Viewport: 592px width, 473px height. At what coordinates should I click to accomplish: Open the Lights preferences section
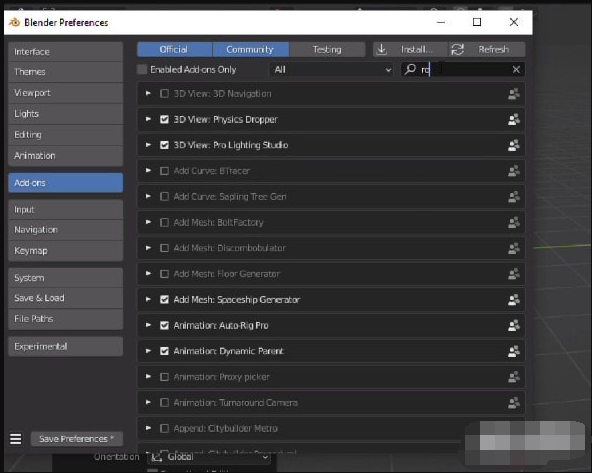pos(66,114)
